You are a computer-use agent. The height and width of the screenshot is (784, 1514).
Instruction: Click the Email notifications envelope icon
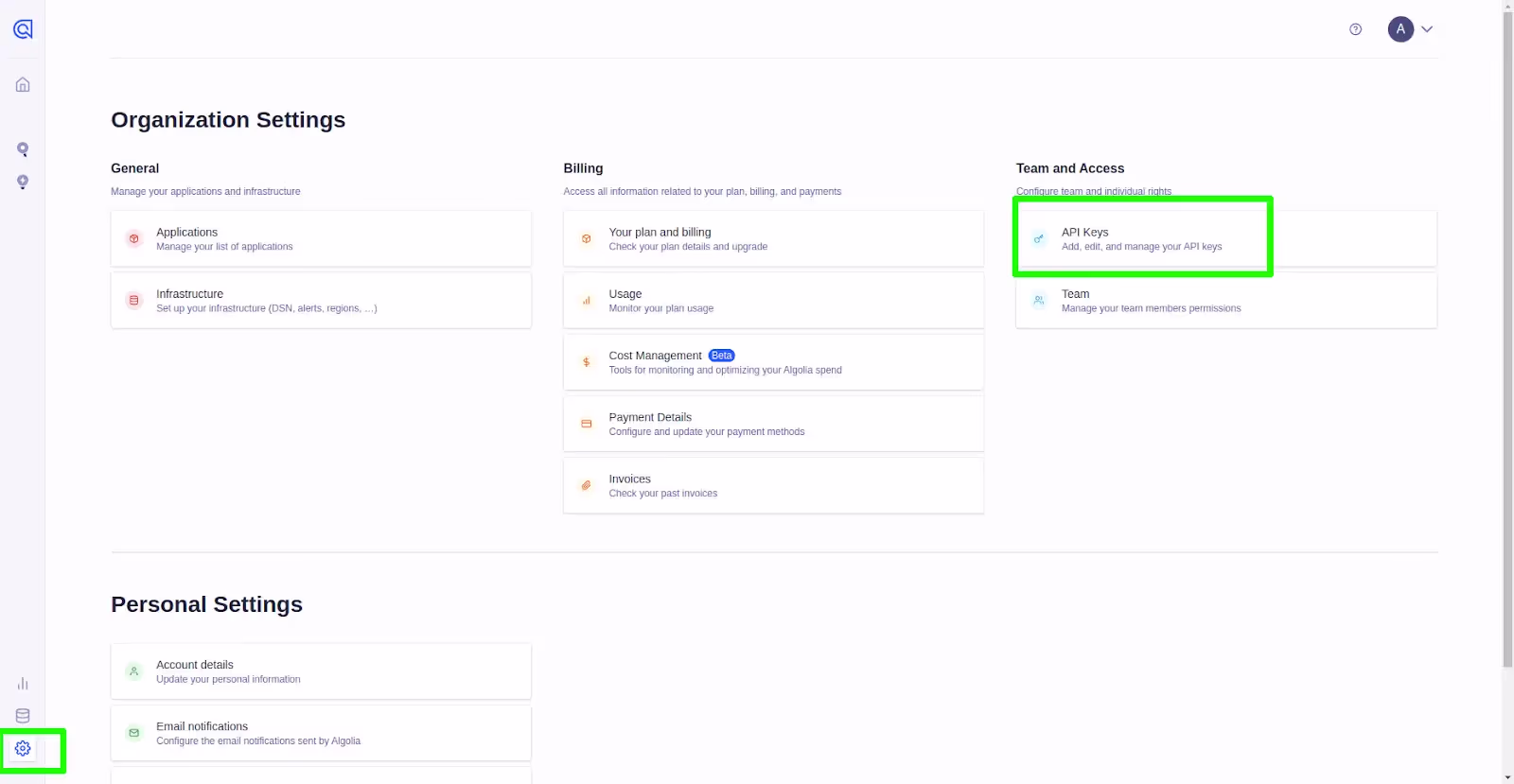[x=133, y=733]
